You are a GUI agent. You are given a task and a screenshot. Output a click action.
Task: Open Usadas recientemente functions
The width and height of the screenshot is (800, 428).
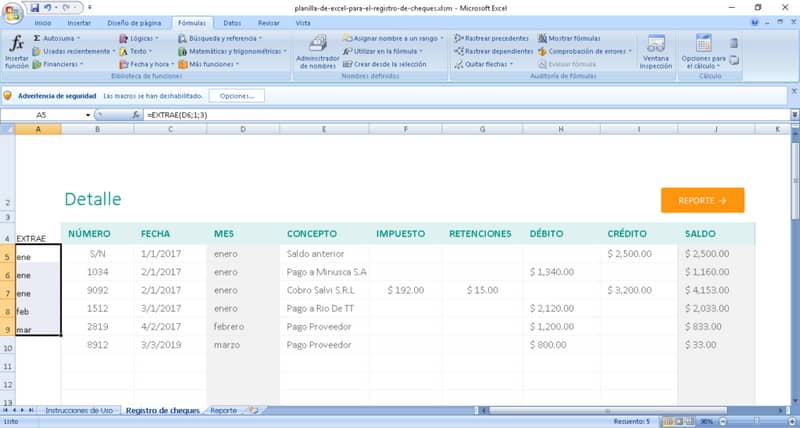pos(72,52)
